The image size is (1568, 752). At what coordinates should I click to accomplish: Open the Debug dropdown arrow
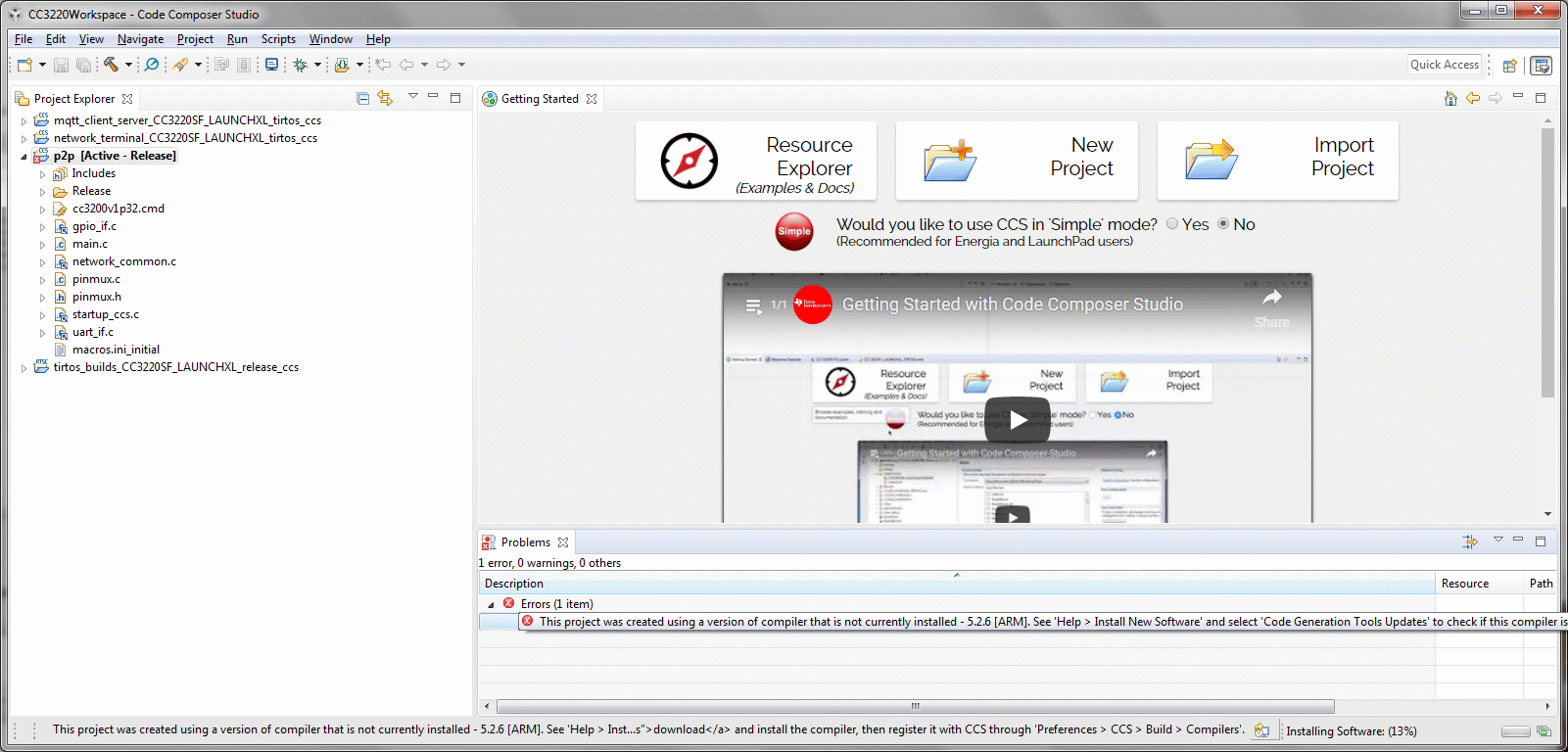click(x=317, y=65)
